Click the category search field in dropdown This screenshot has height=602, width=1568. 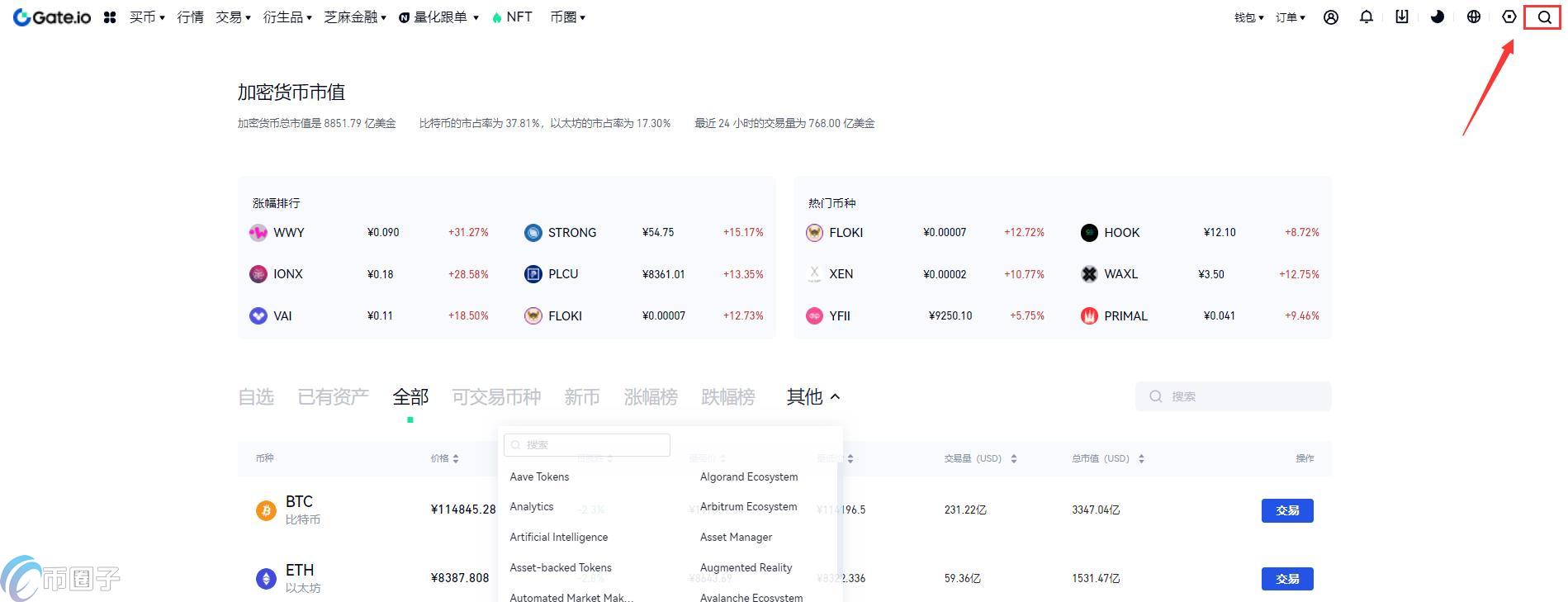[x=587, y=445]
